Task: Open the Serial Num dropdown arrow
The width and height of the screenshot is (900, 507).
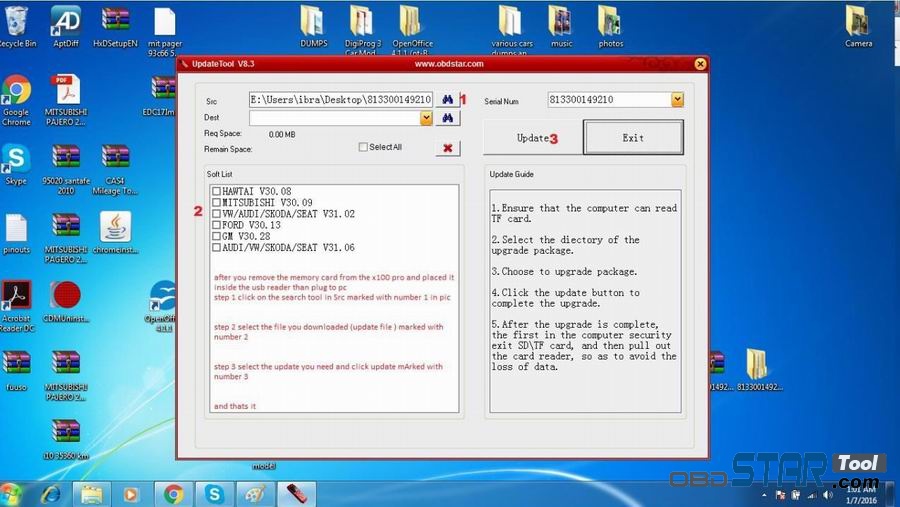Action: point(677,100)
